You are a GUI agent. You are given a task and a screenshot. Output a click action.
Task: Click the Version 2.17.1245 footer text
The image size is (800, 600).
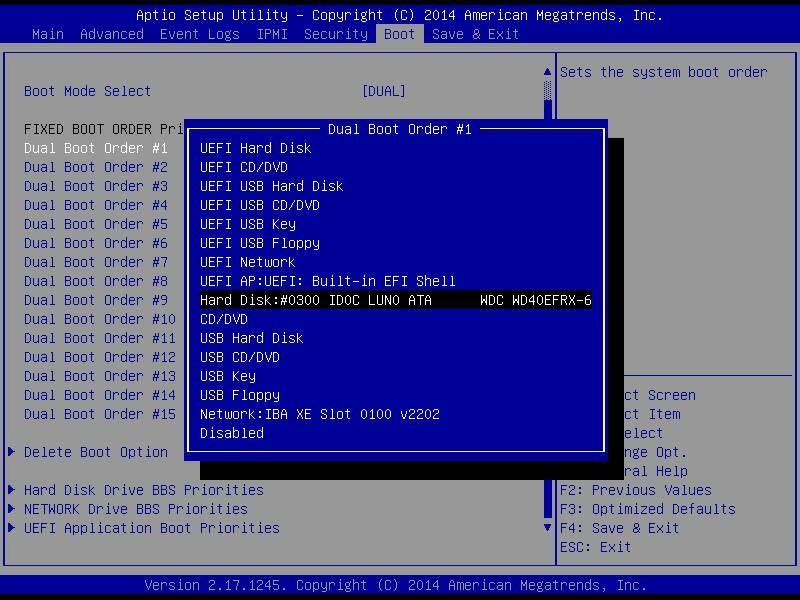pyautogui.click(x=395, y=585)
